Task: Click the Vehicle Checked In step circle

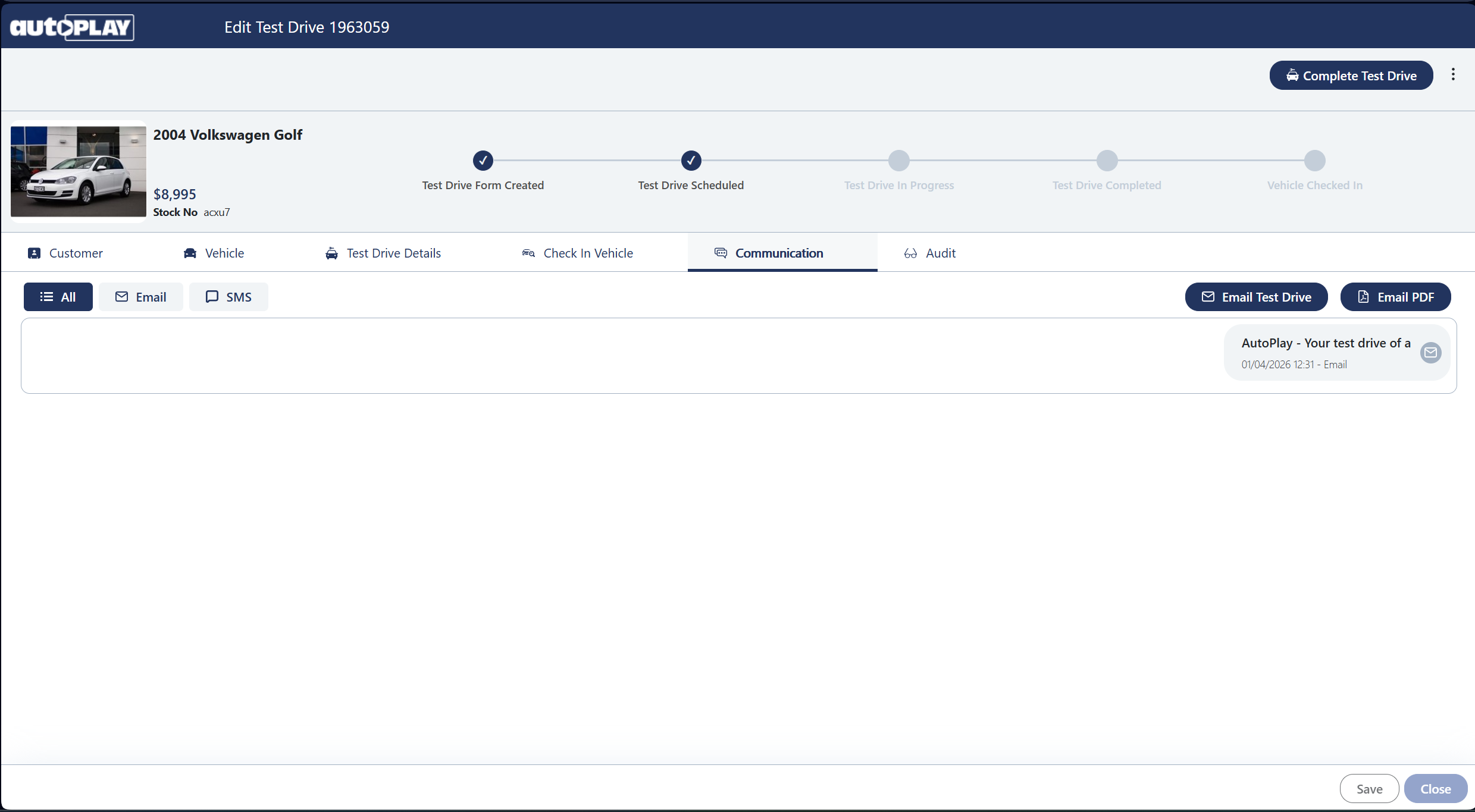Action: [x=1314, y=160]
